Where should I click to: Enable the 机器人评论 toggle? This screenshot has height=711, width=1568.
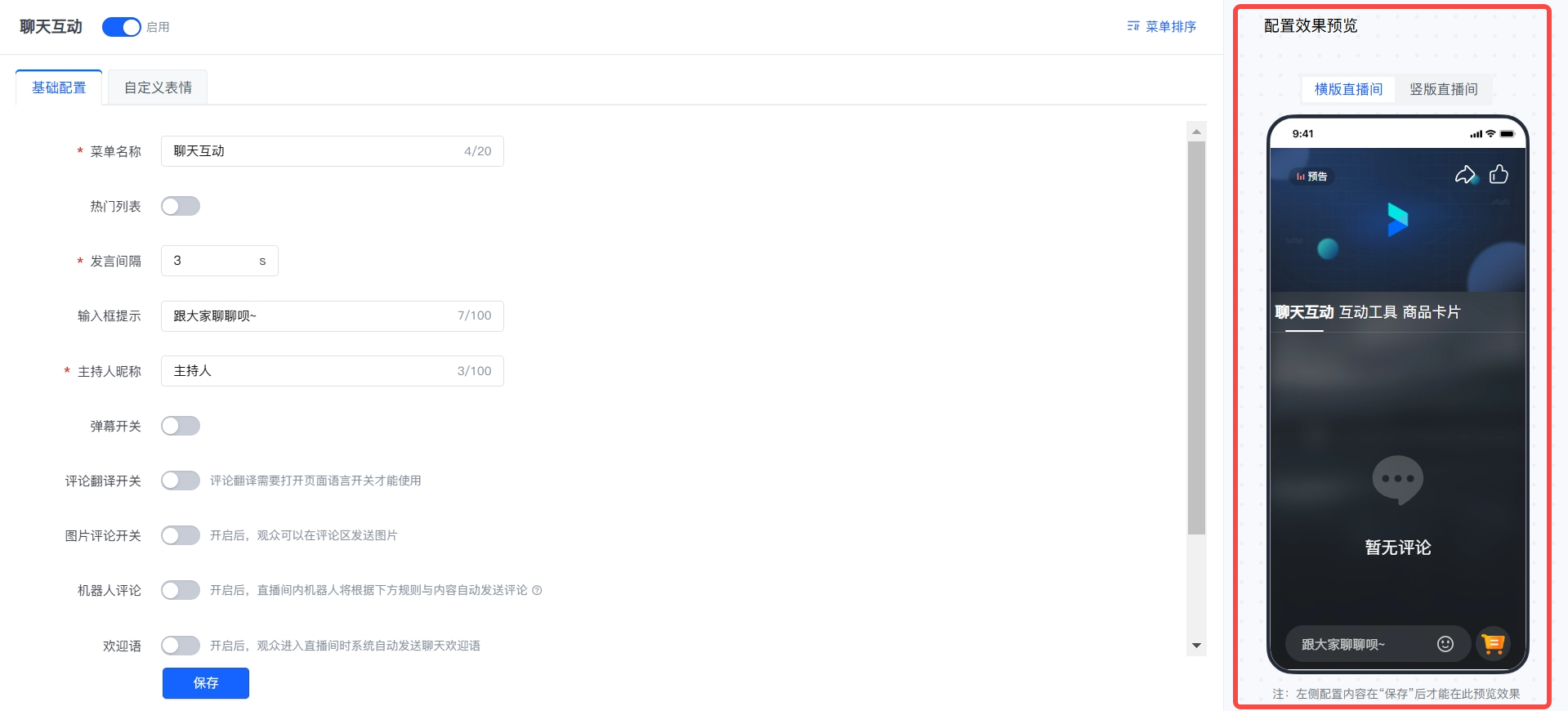pyautogui.click(x=181, y=590)
